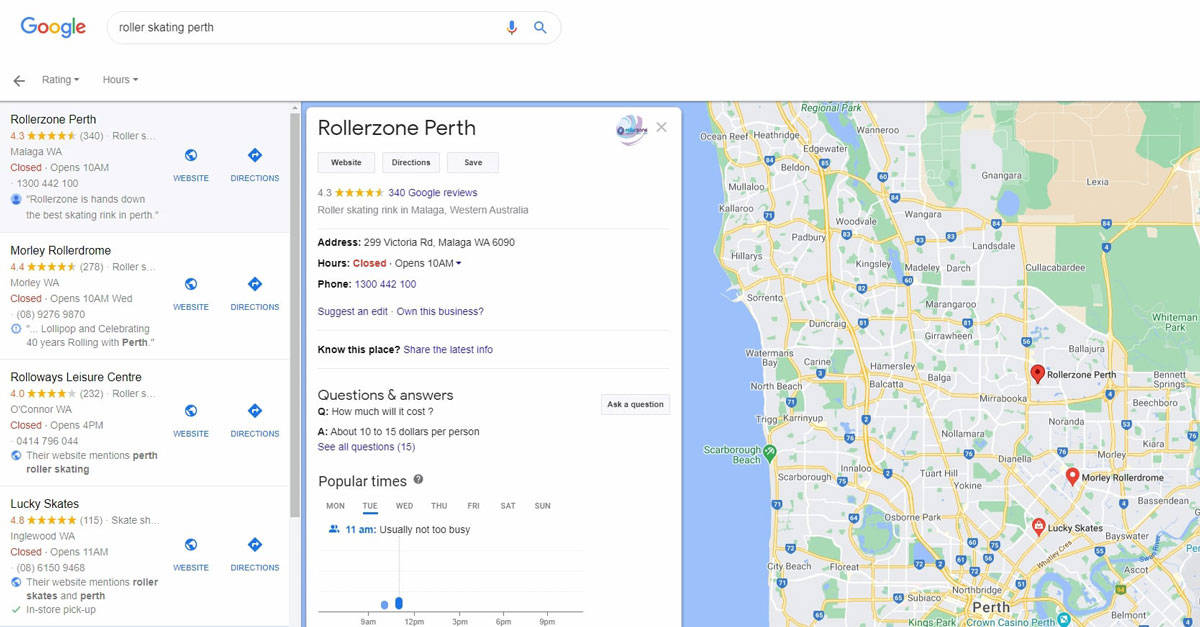Click in the search input field

tap(305, 28)
